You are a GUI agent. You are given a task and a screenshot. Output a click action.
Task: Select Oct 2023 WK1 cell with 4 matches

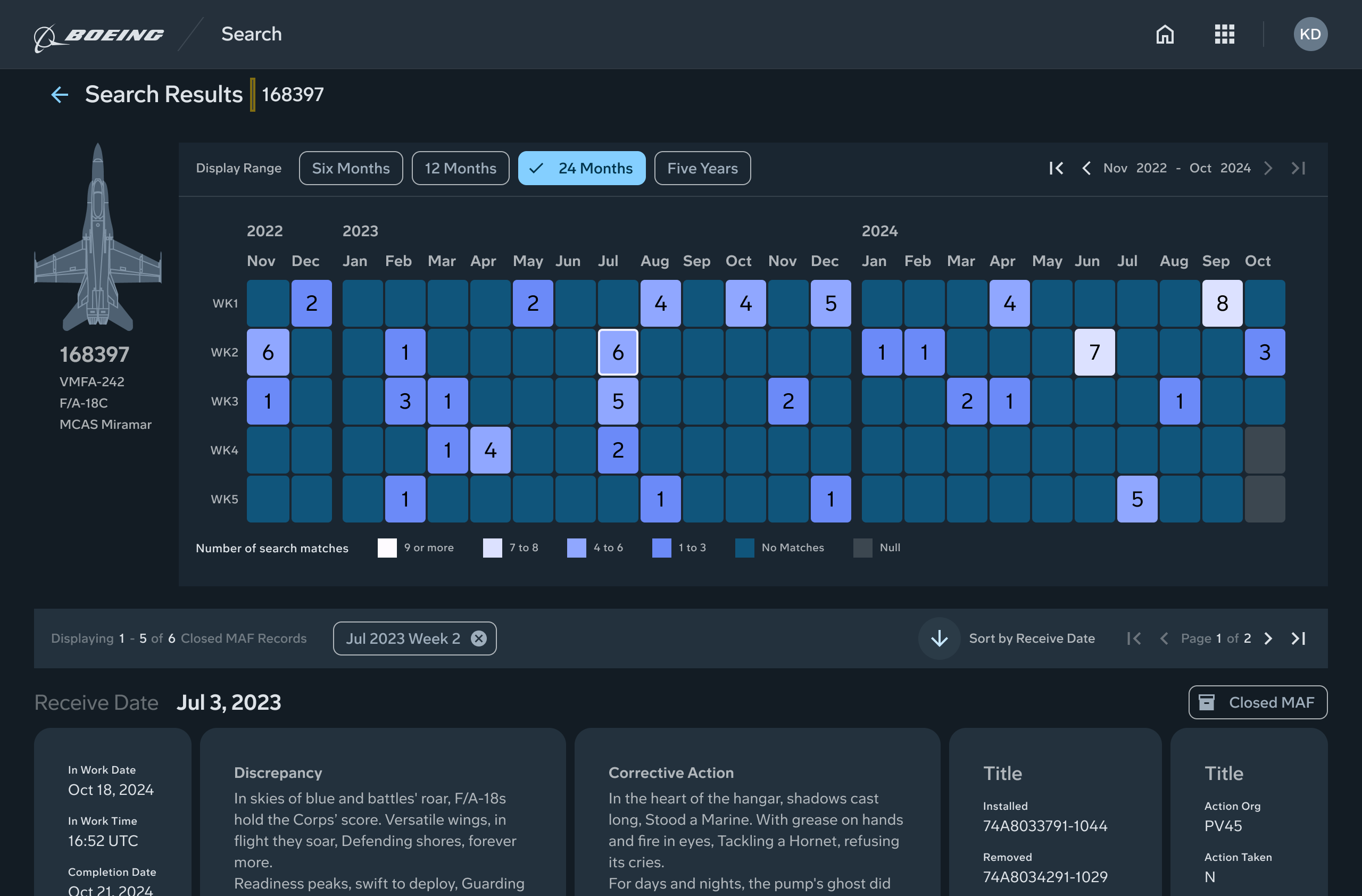click(x=745, y=303)
